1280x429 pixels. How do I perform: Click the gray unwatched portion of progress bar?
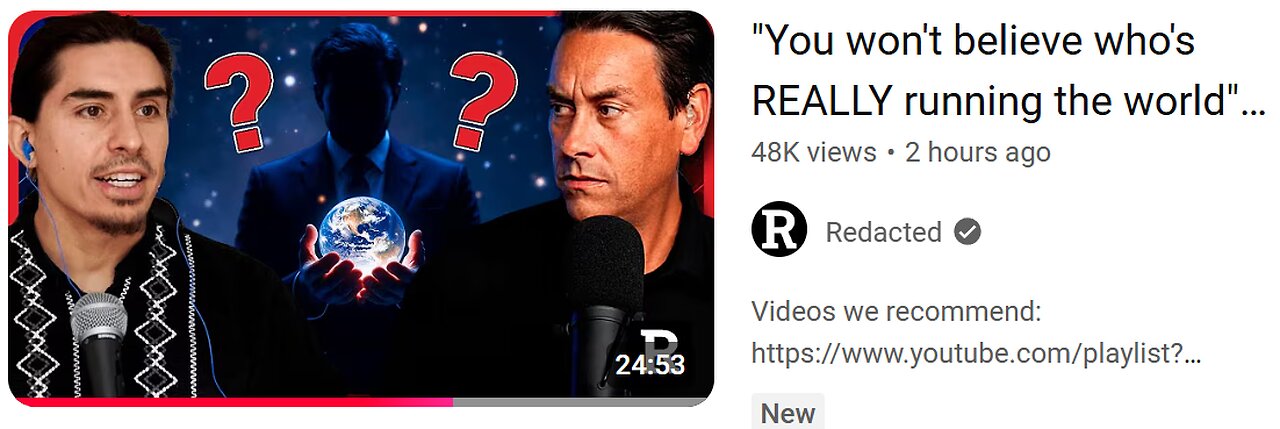tap(583, 402)
